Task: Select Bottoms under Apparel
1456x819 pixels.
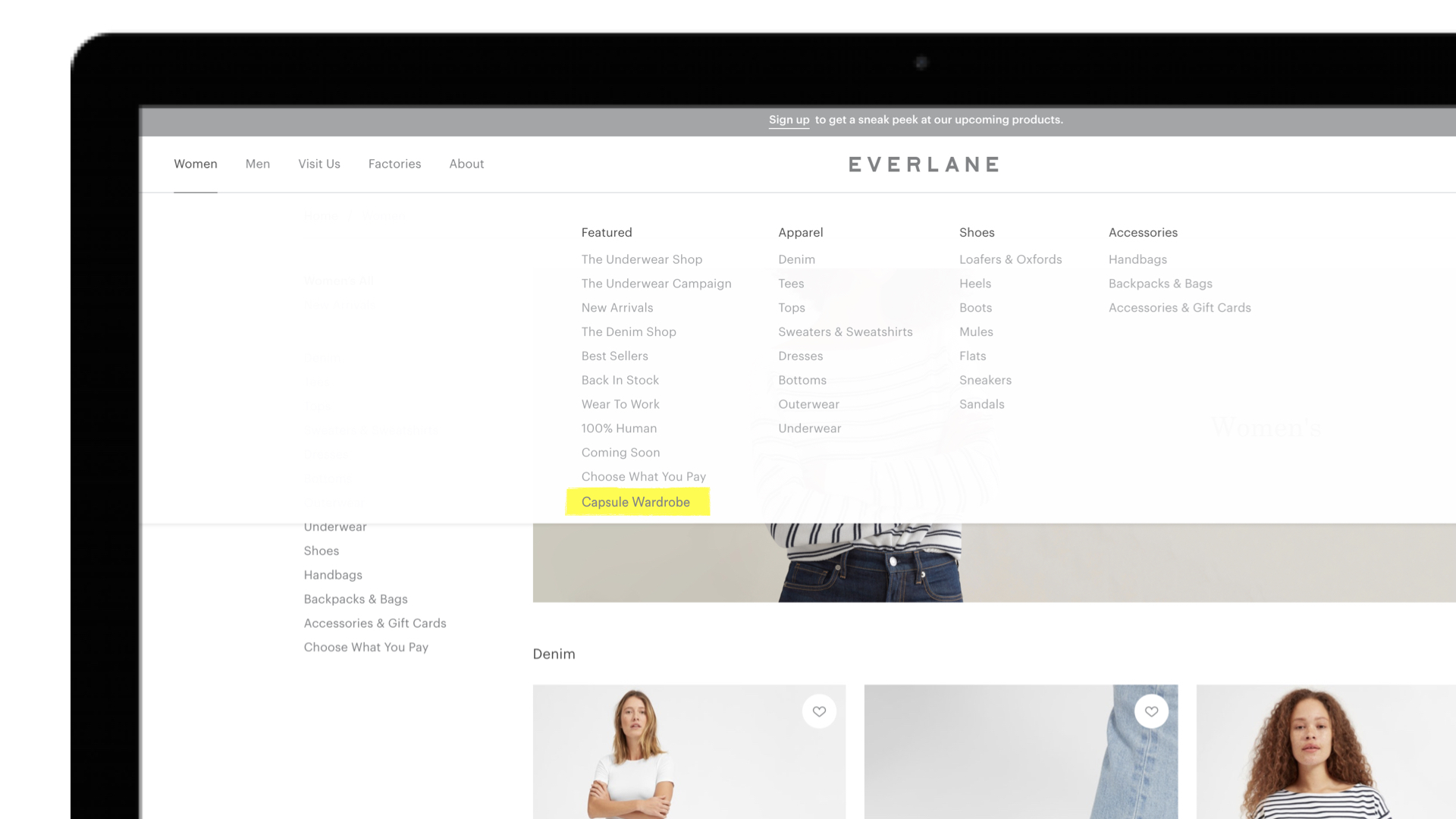Action: pyautogui.click(x=802, y=380)
